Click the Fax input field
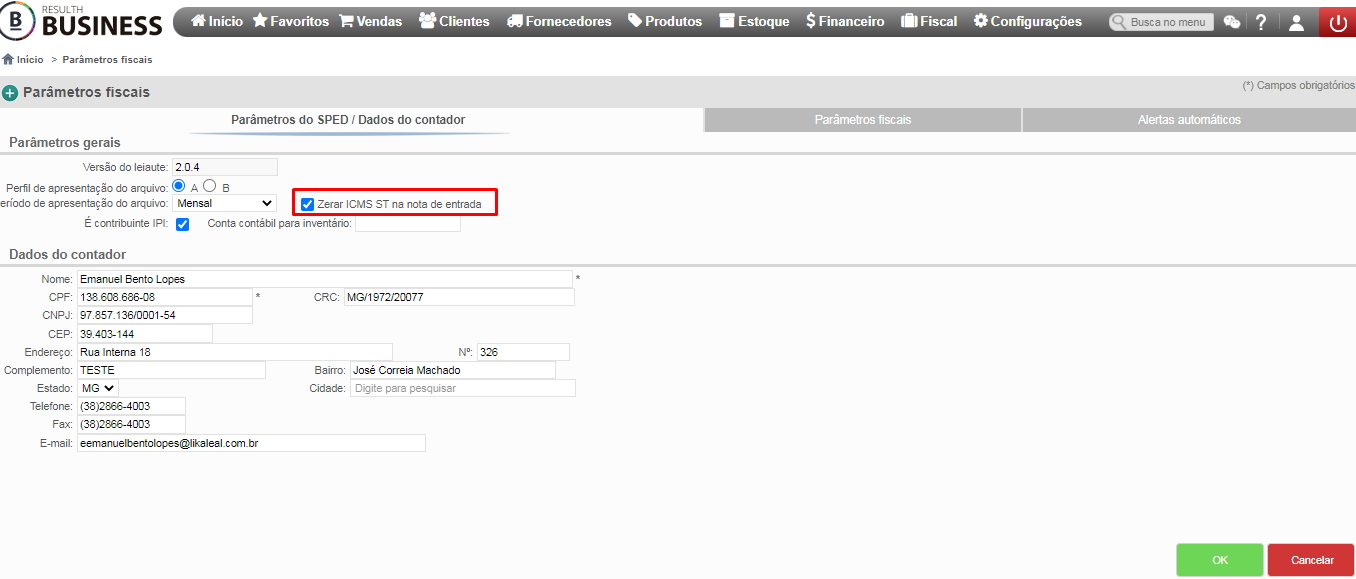 coord(131,424)
